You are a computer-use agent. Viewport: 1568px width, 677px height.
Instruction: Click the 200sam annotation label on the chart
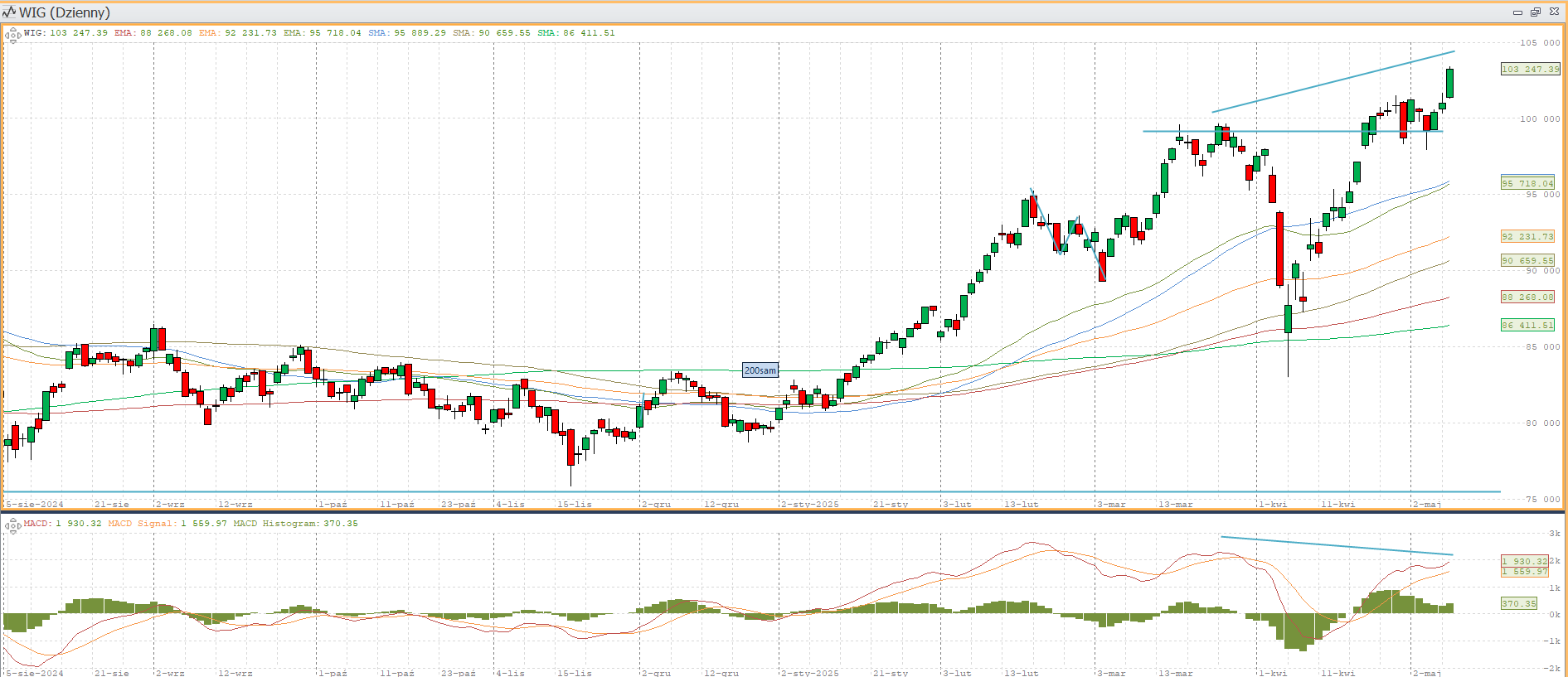pos(760,370)
